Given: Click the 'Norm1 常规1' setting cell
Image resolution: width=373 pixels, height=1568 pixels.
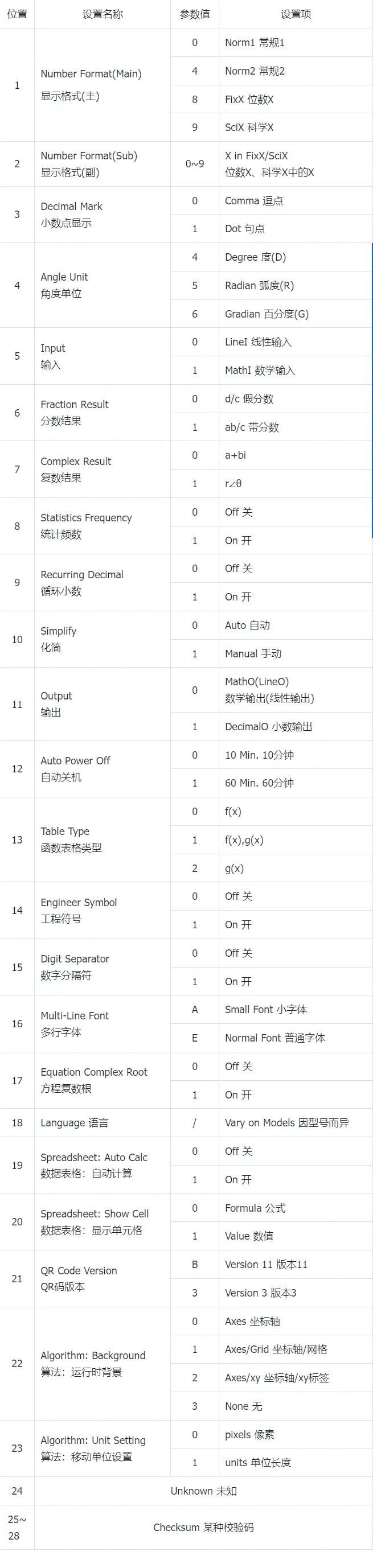Looking at the screenshot, I should coord(296,43).
